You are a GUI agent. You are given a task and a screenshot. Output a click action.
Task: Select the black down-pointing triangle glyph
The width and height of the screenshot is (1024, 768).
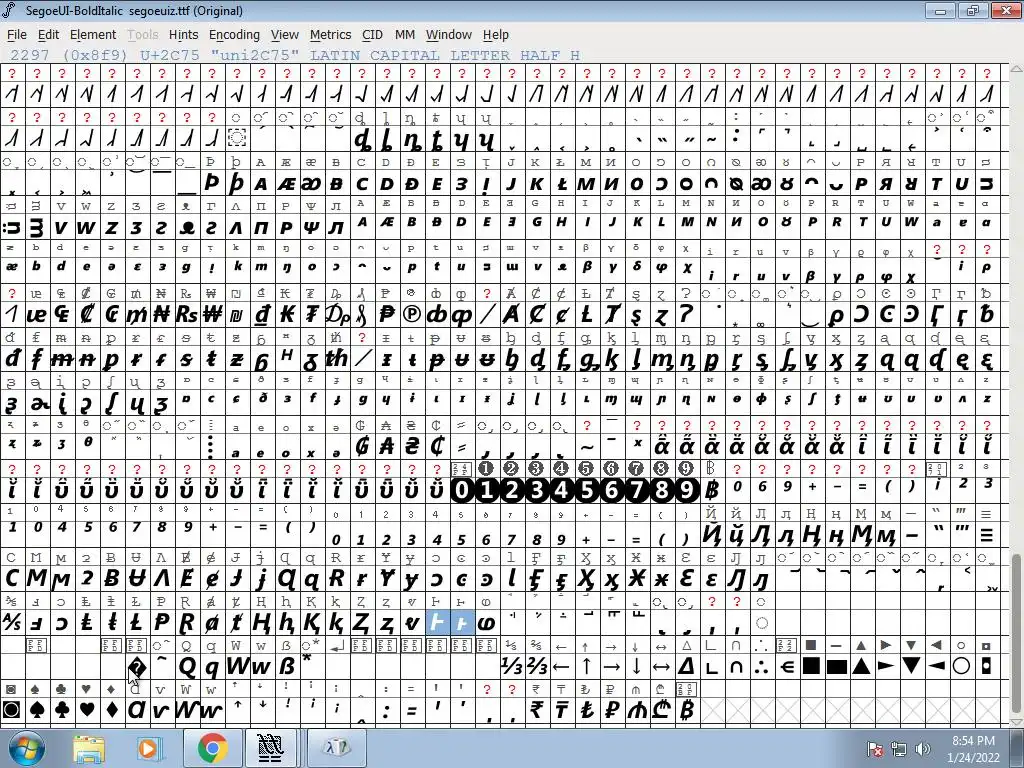912,666
